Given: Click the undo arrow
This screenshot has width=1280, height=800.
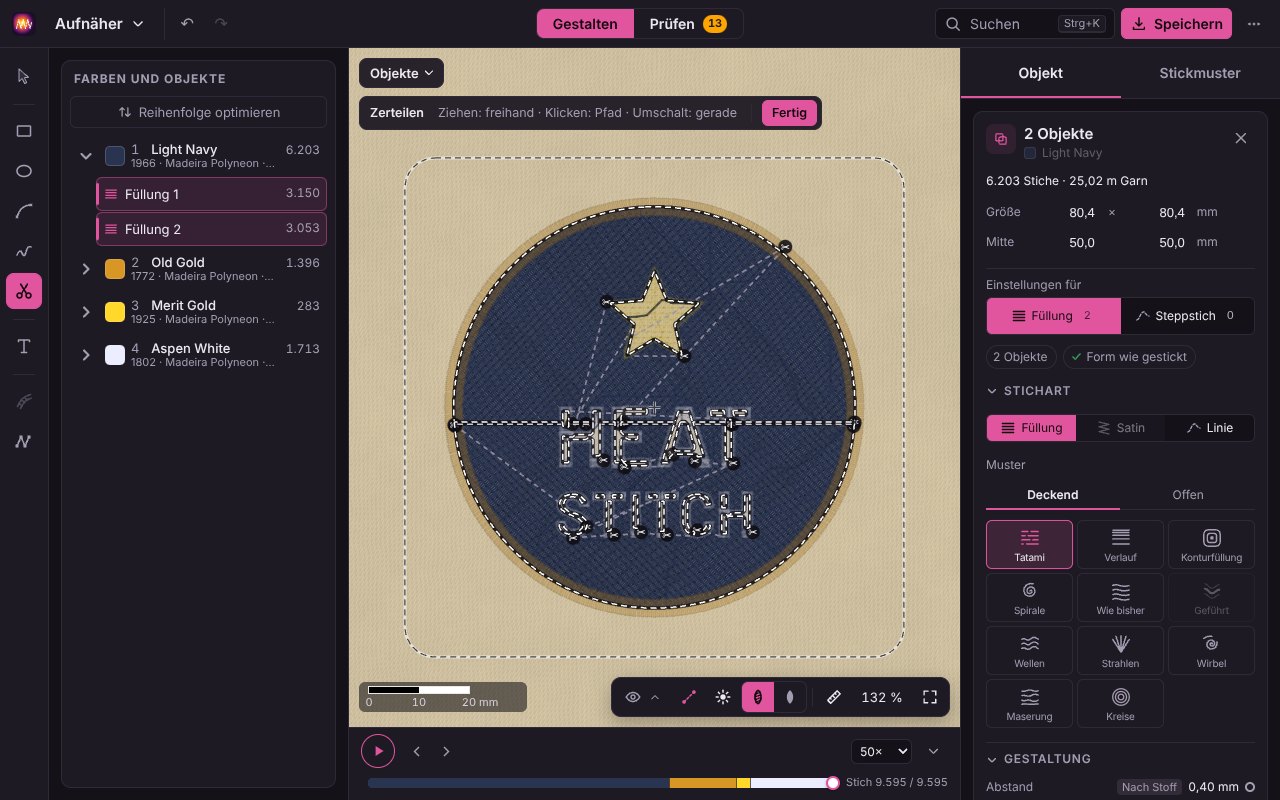Looking at the screenshot, I should pyautogui.click(x=187, y=23).
